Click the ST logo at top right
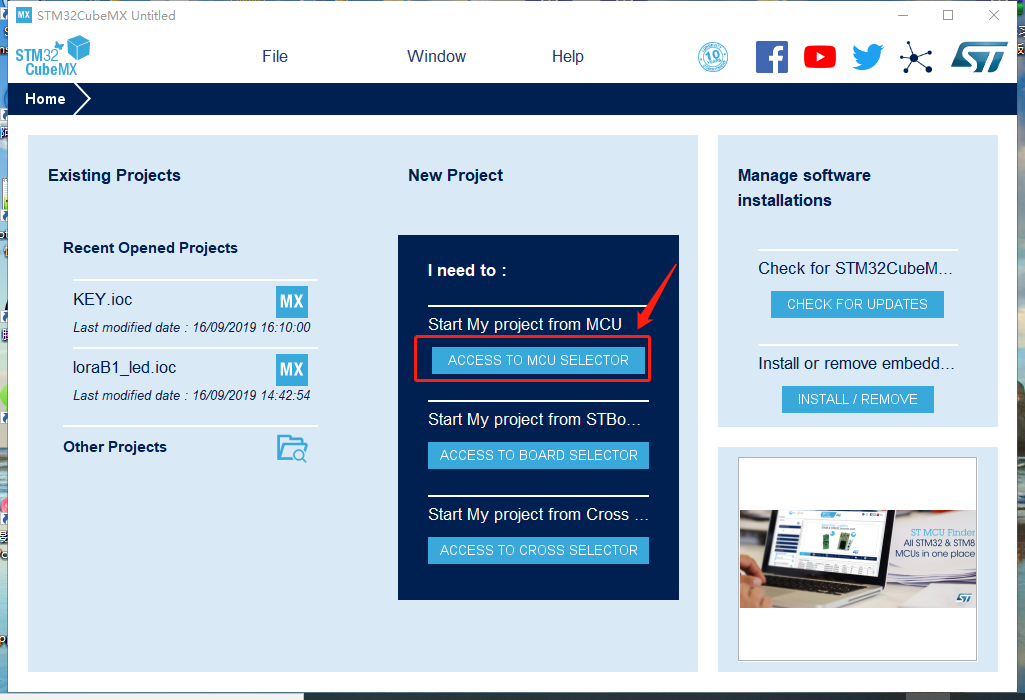1025x700 pixels. tap(979, 58)
